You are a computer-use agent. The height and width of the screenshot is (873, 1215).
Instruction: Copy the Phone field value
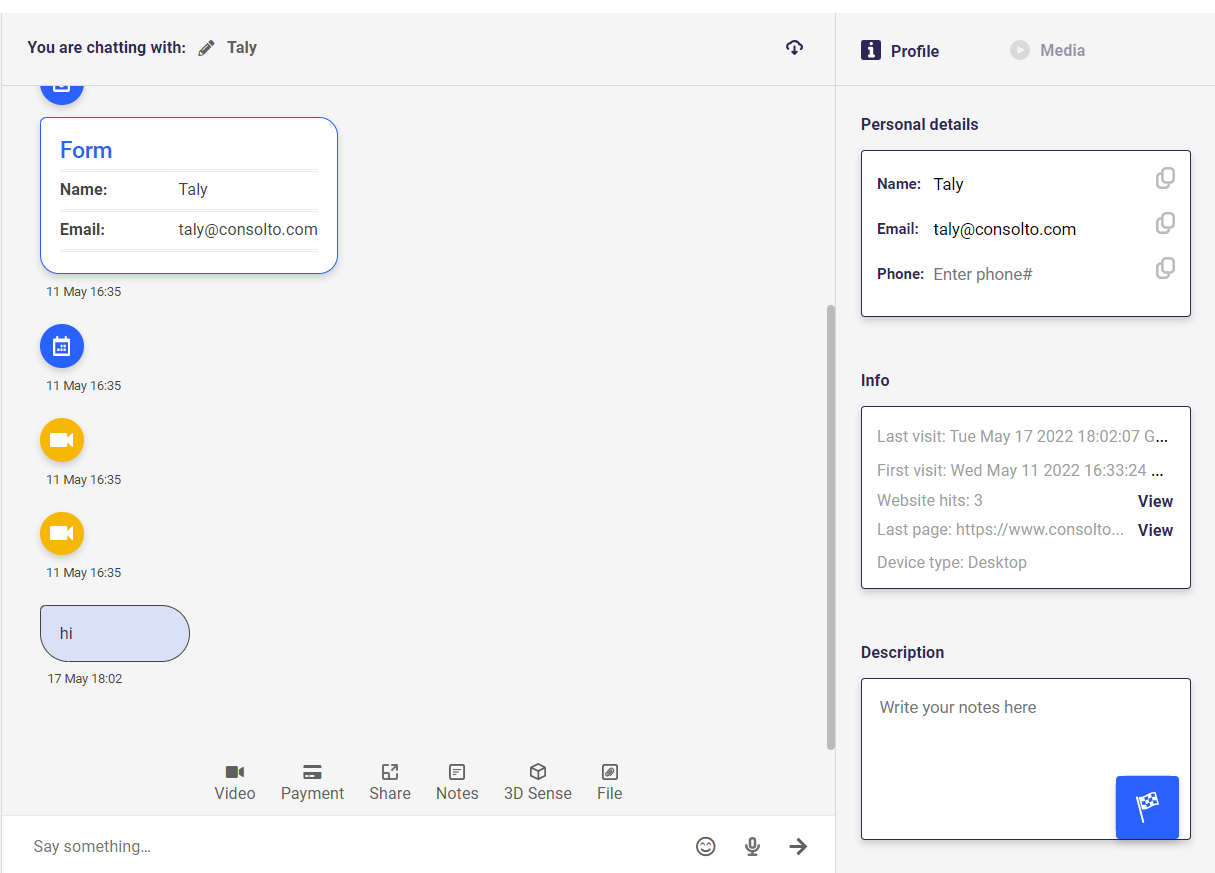pos(1165,268)
